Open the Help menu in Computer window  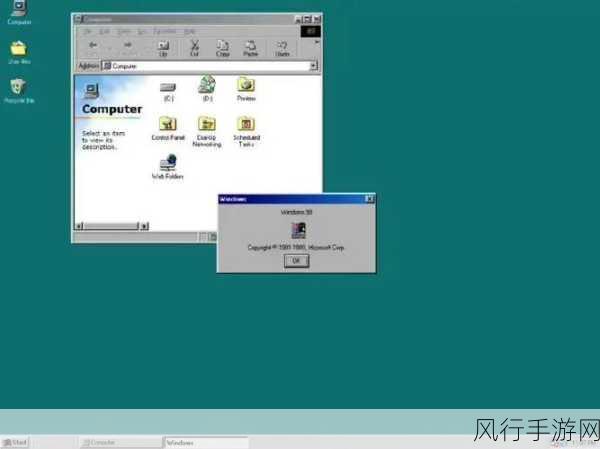[x=189, y=31]
